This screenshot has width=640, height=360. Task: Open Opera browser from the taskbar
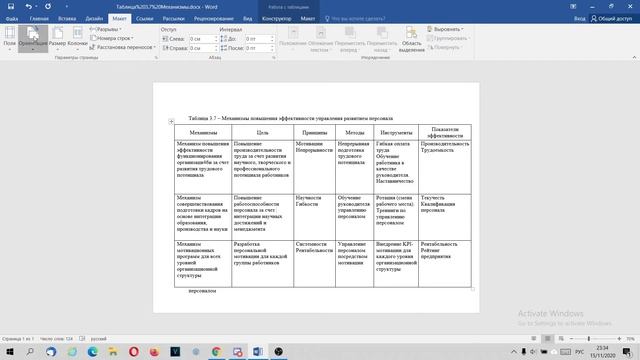[134, 351]
